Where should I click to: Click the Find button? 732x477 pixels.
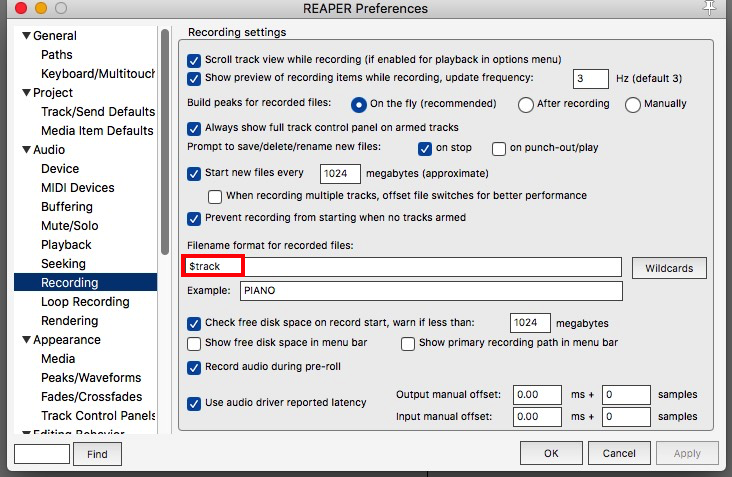click(97, 454)
